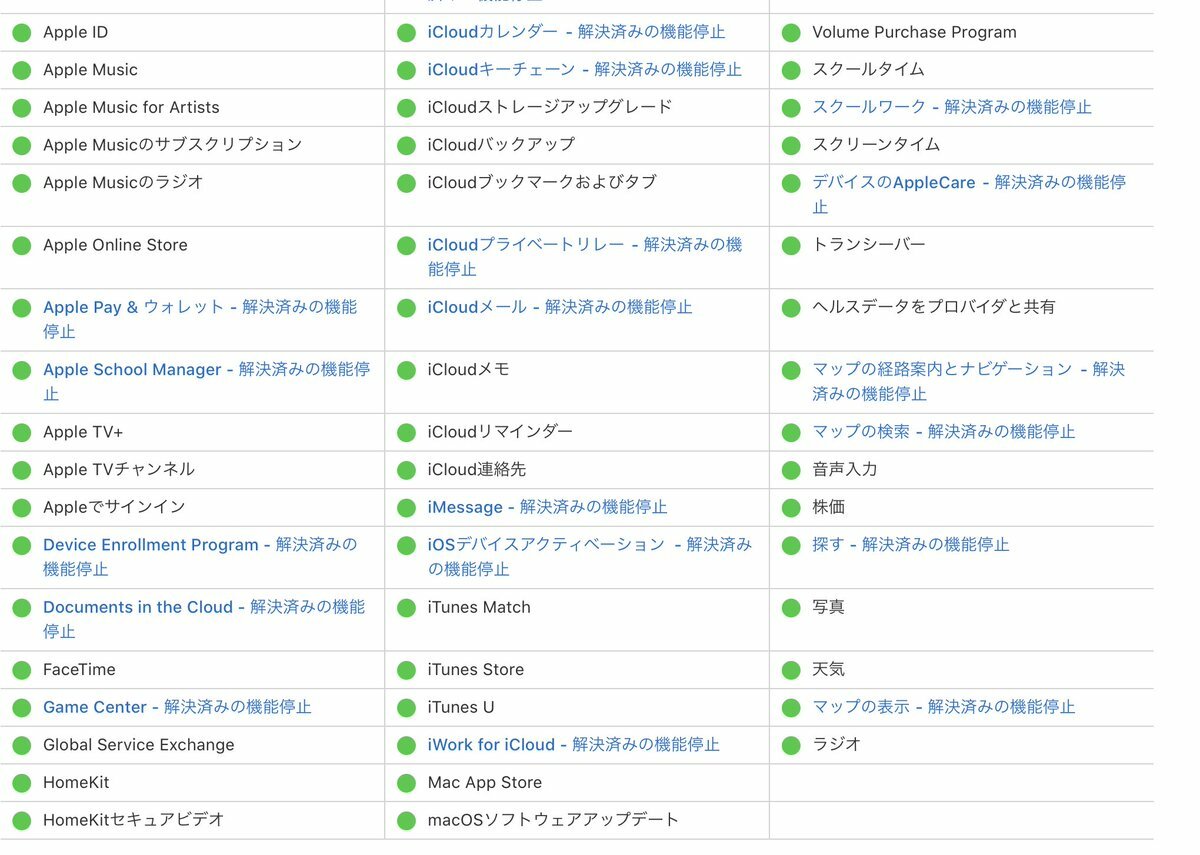The height and width of the screenshot is (855, 1200).
Task: Open the 探す resolved outage link
Action: (x=910, y=545)
